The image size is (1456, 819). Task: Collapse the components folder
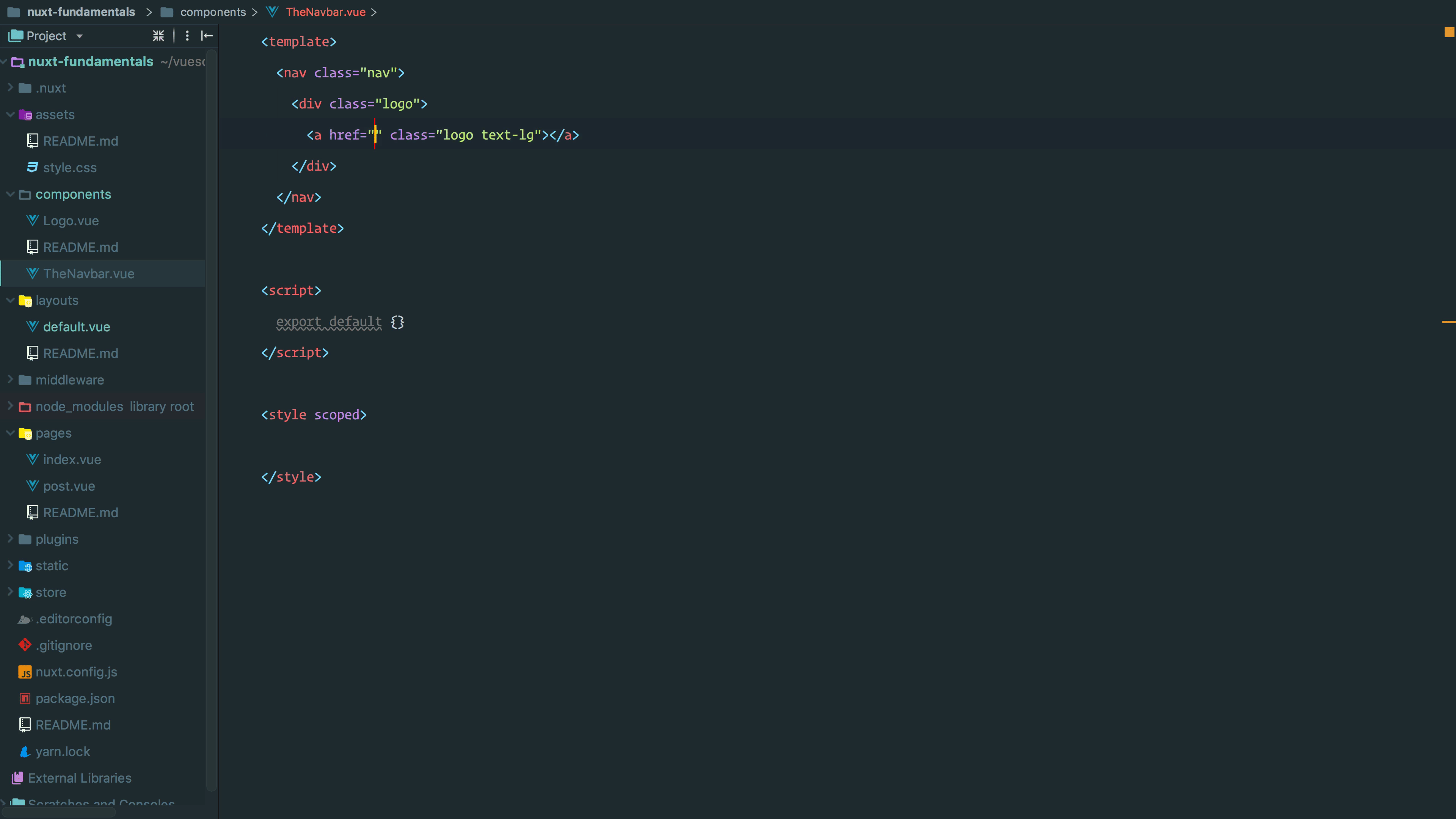tap(9, 194)
